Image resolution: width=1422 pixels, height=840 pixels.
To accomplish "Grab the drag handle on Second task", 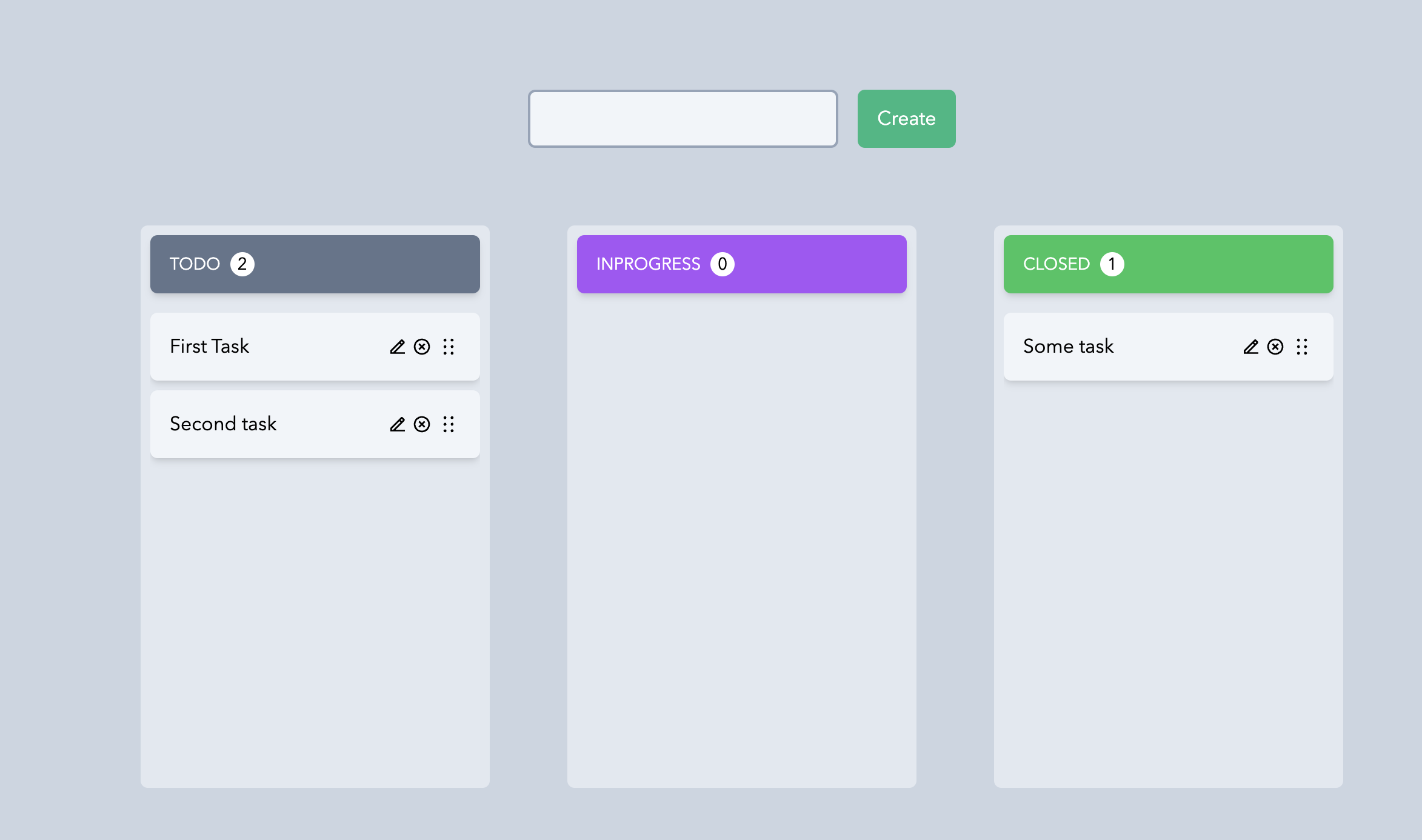I will (x=449, y=424).
